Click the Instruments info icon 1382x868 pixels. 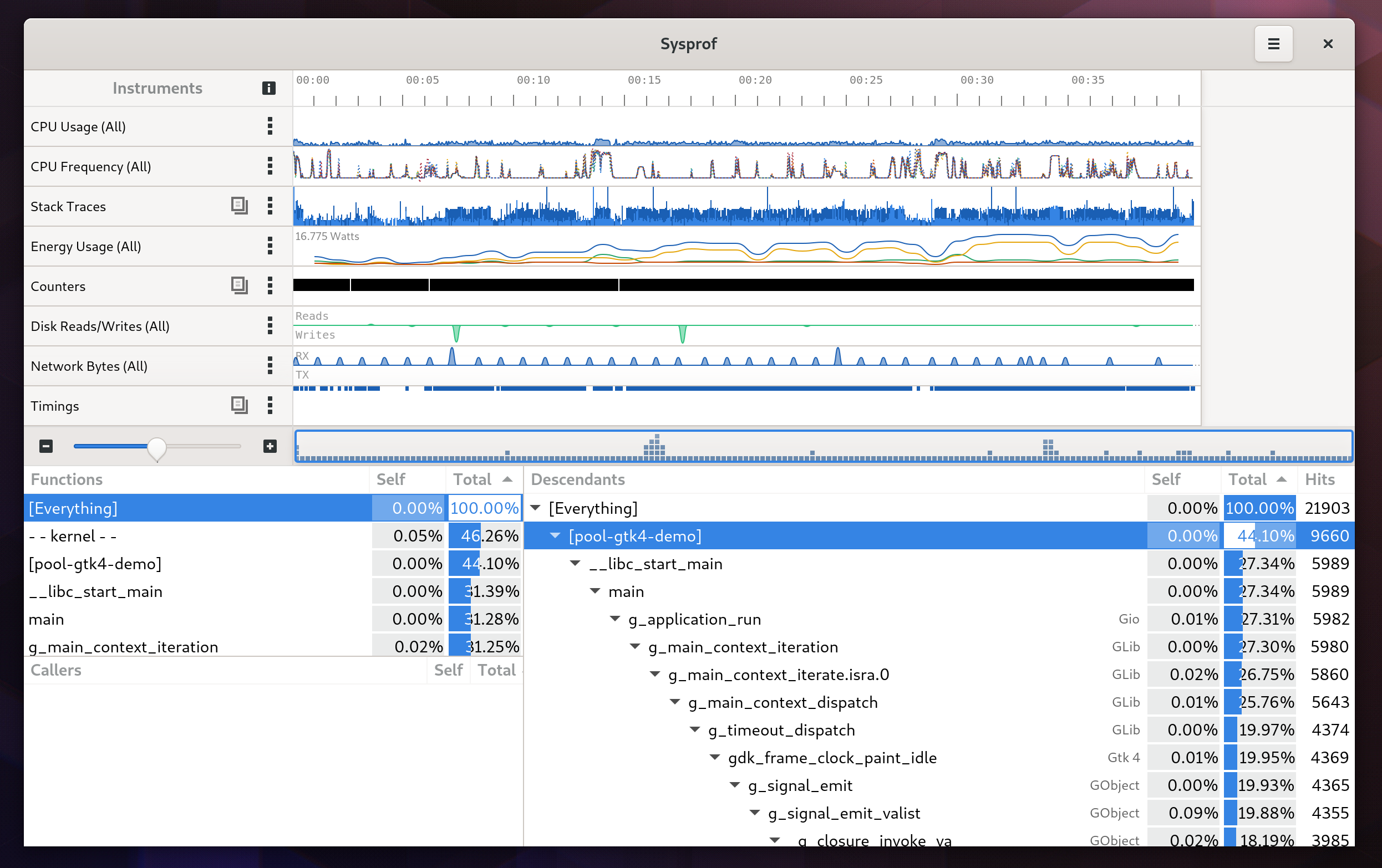click(x=268, y=88)
